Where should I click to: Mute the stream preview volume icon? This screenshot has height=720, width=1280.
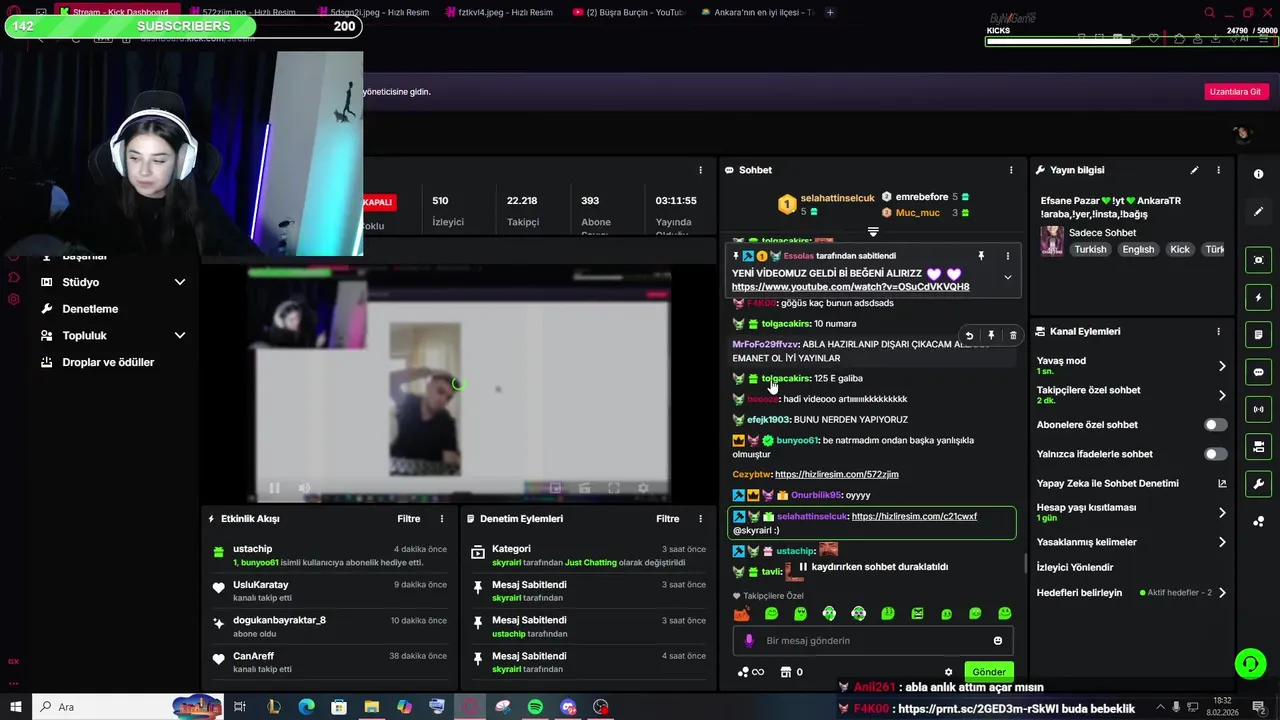(x=304, y=488)
